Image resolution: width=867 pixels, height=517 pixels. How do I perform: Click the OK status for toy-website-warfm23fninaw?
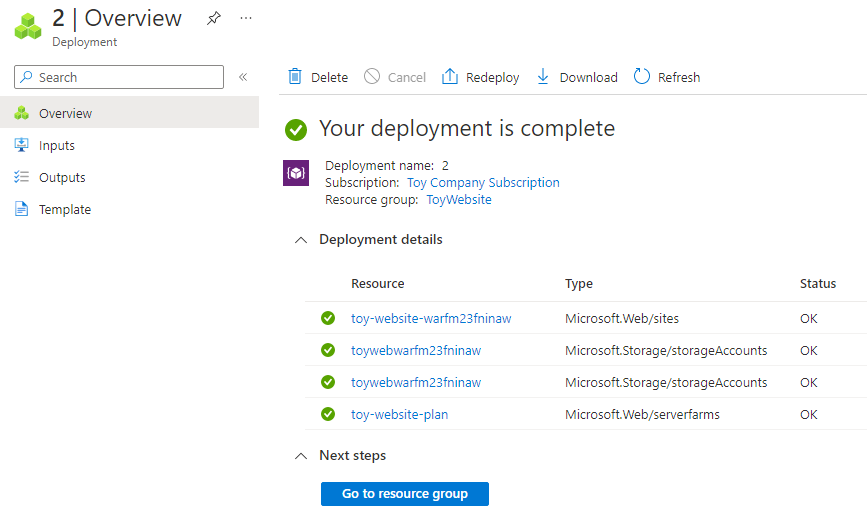[808, 318]
